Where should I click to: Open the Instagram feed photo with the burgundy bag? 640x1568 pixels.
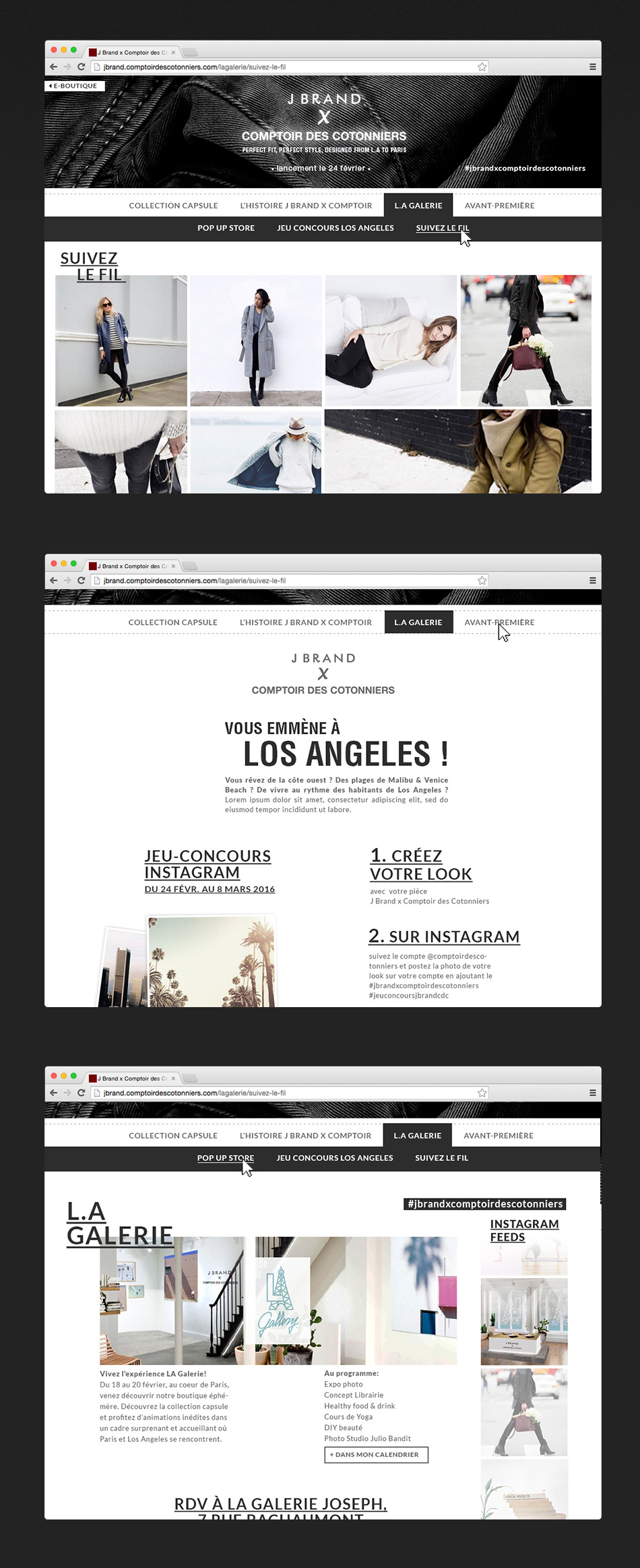pyautogui.click(x=524, y=1412)
